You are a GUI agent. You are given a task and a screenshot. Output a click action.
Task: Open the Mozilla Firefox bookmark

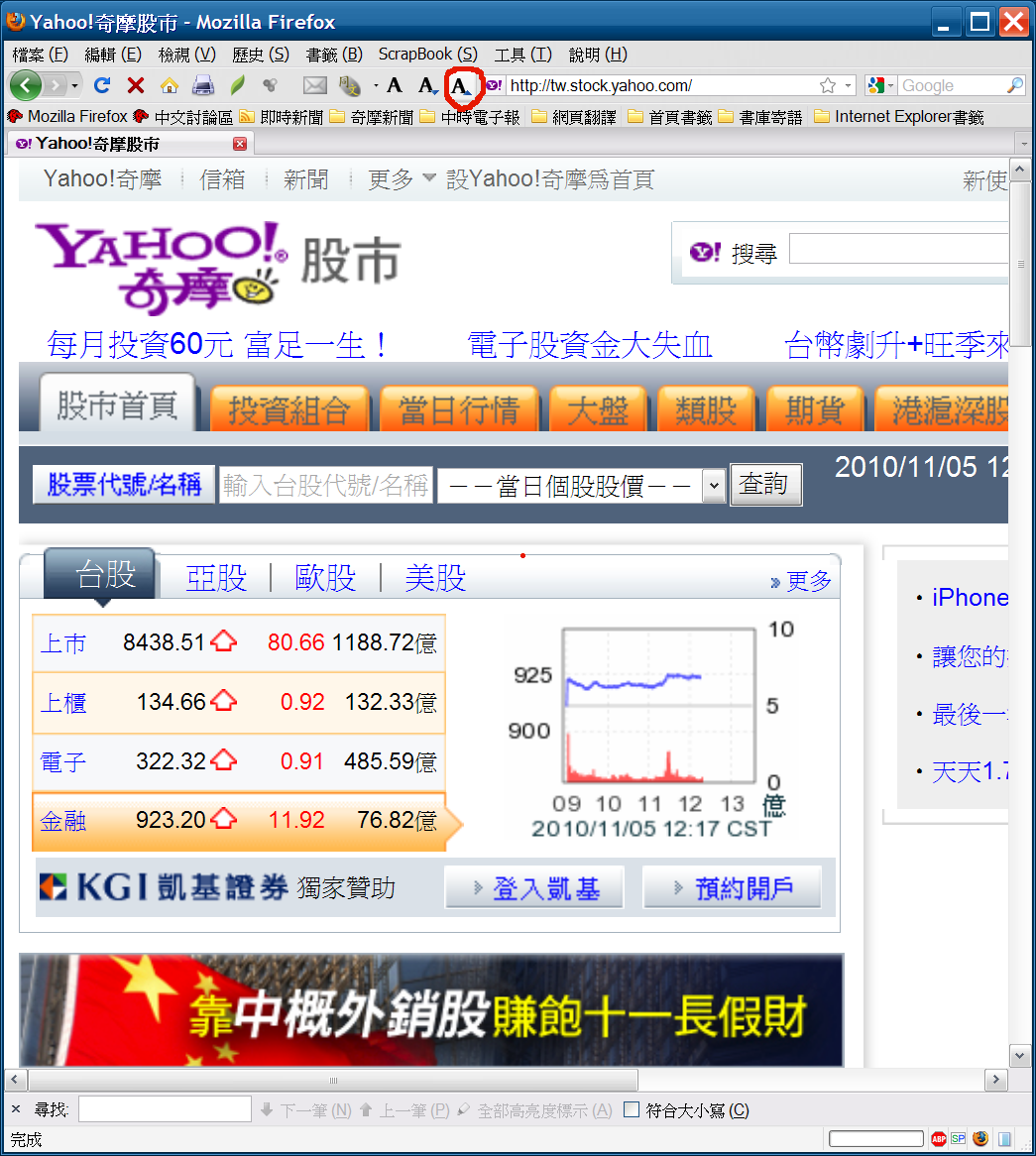[67, 116]
